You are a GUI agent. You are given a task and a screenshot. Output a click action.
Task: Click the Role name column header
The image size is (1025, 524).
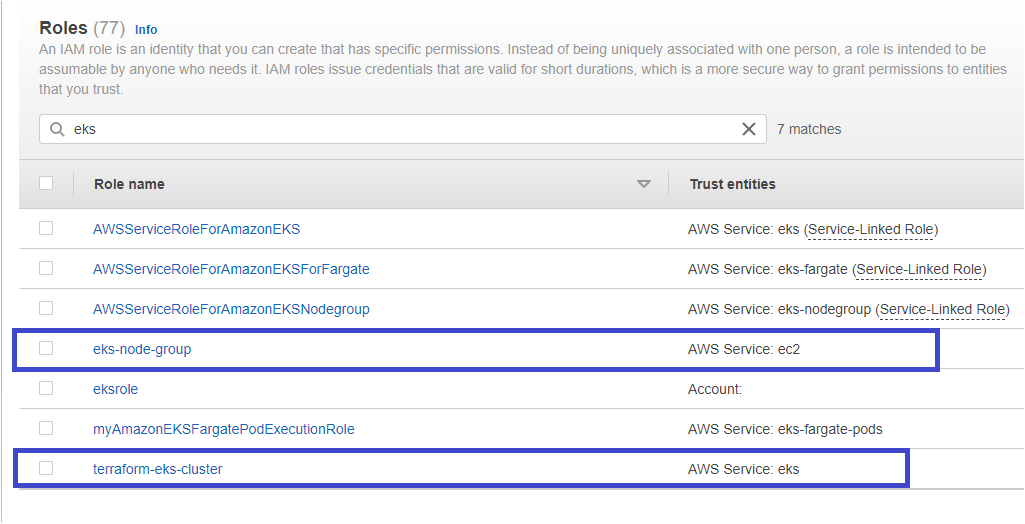pos(129,184)
